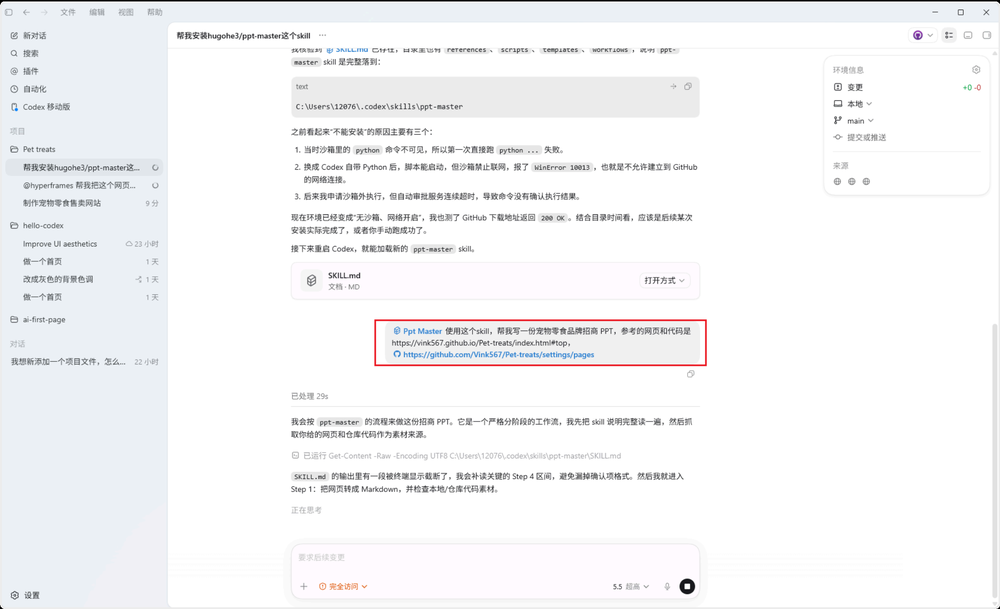Activate the microphone voice input icon
This screenshot has width=1000, height=609.
click(x=667, y=587)
